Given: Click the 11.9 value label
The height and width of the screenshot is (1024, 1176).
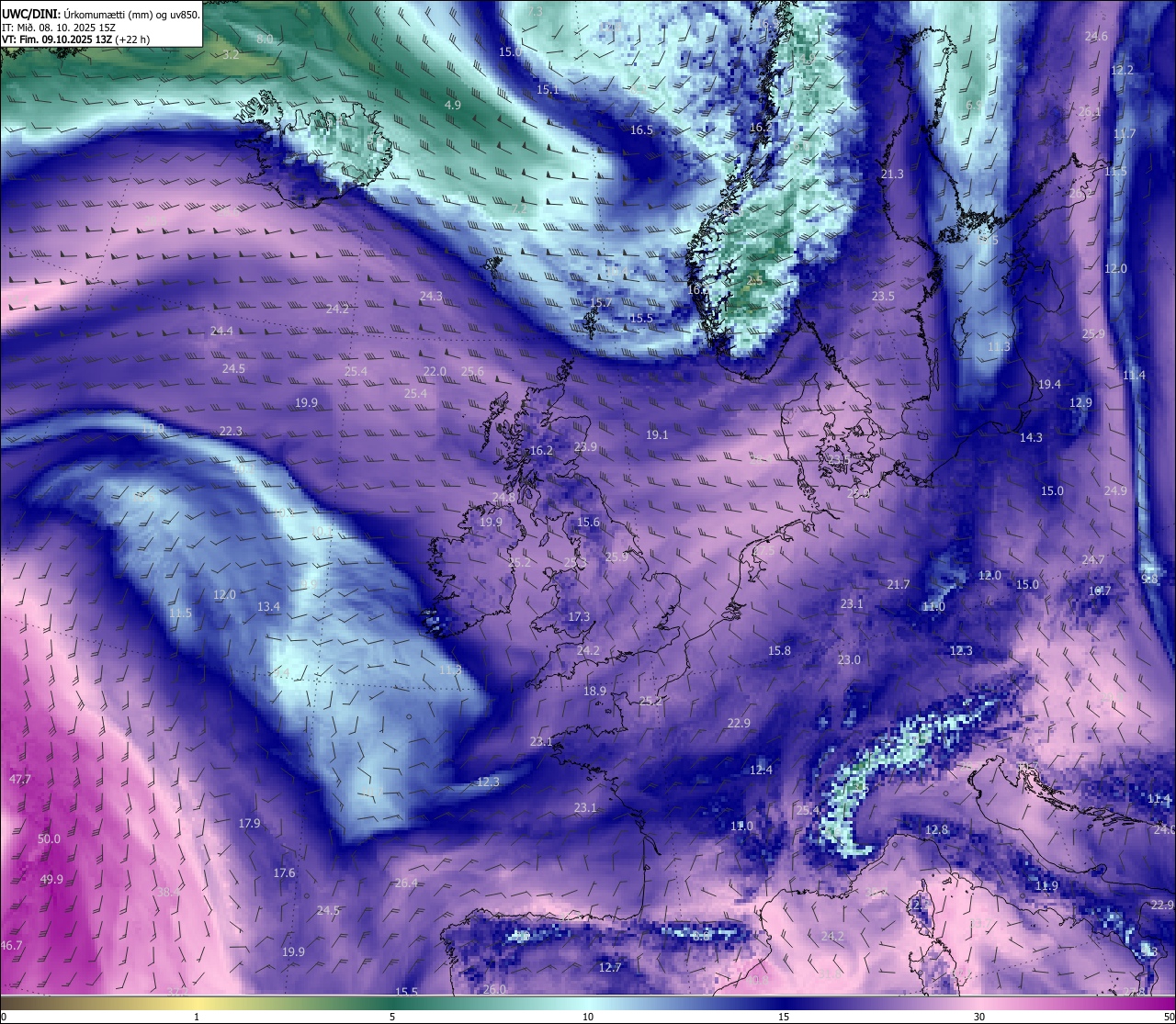Looking at the screenshot, I should click(1046, 886).
